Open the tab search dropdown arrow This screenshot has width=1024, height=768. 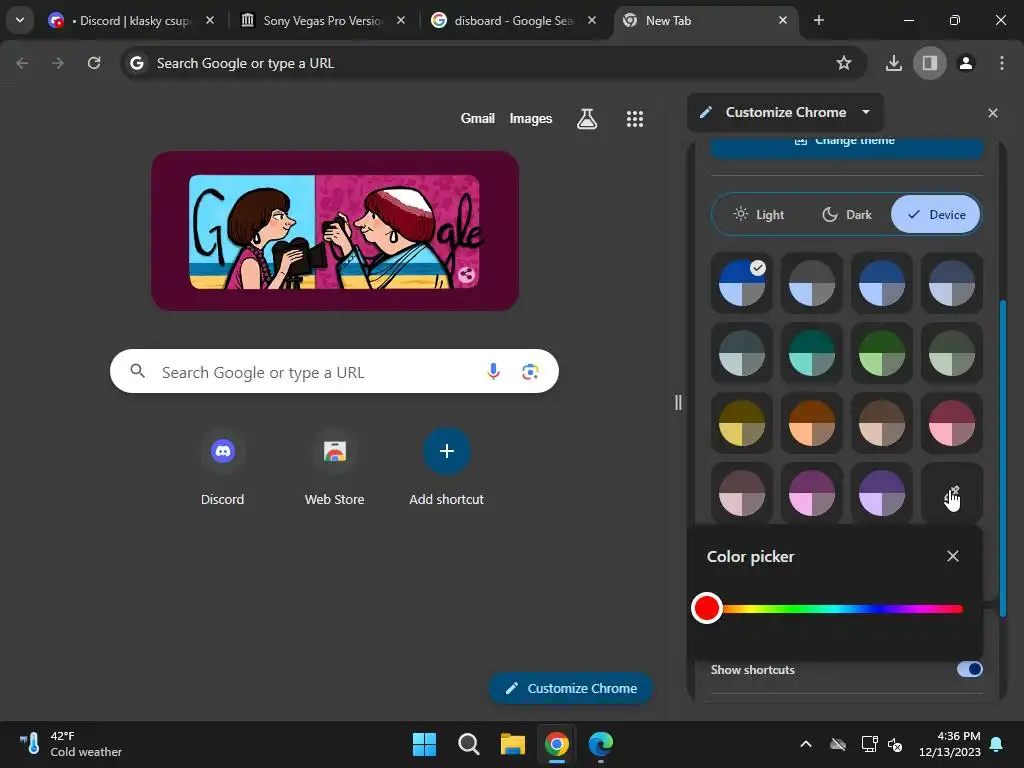click(20, 20)
